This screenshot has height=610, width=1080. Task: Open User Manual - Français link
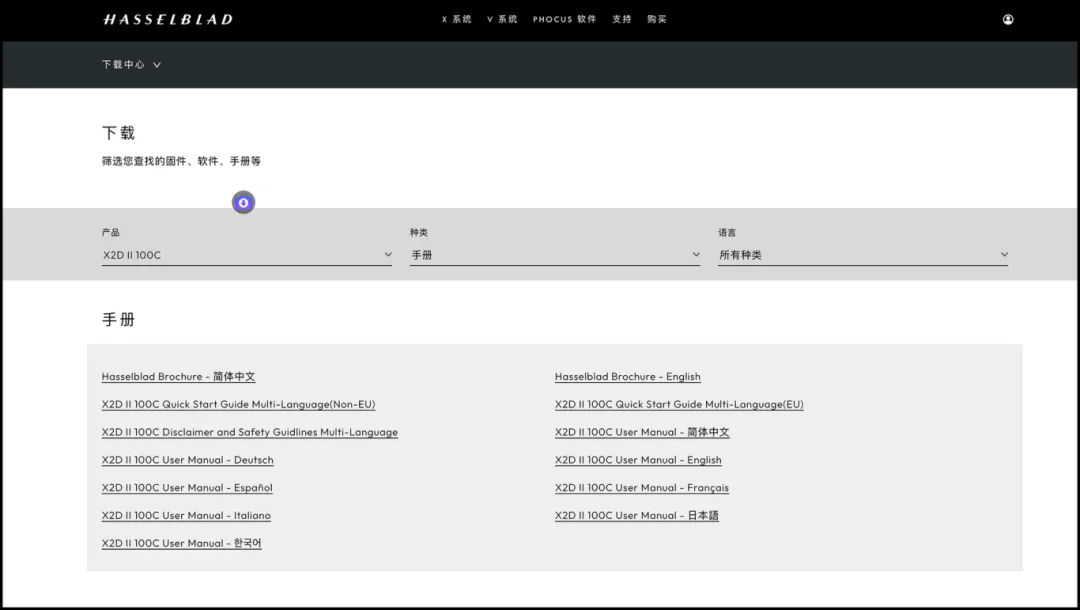pyautogui.click(x=642, y=487)
